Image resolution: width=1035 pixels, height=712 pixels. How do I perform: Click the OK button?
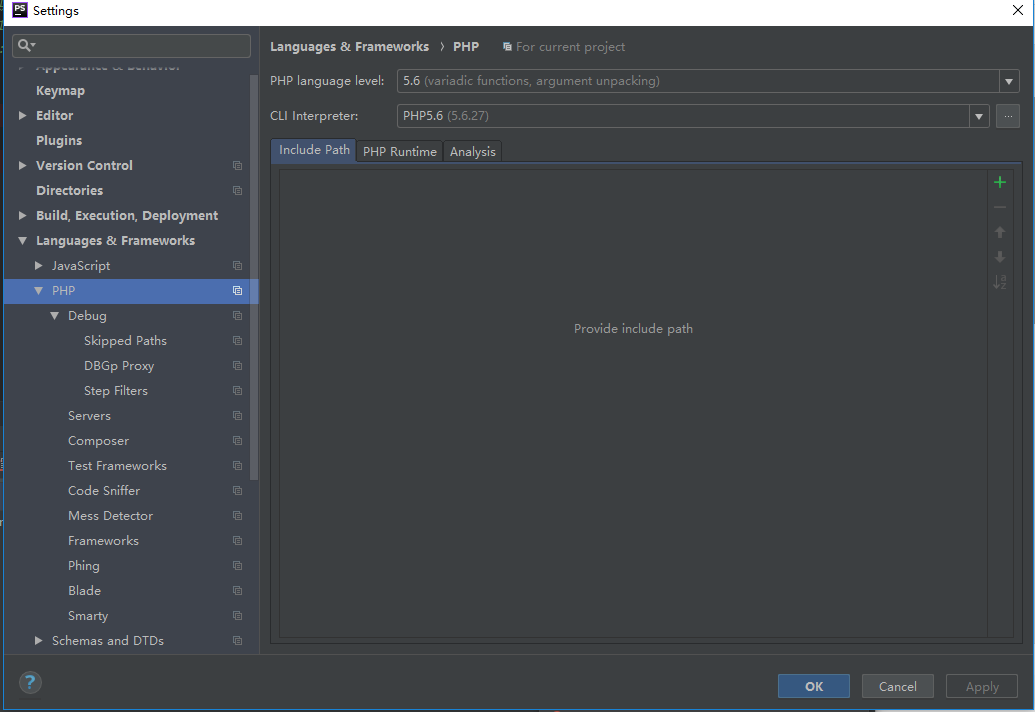[x=814, y=686]
